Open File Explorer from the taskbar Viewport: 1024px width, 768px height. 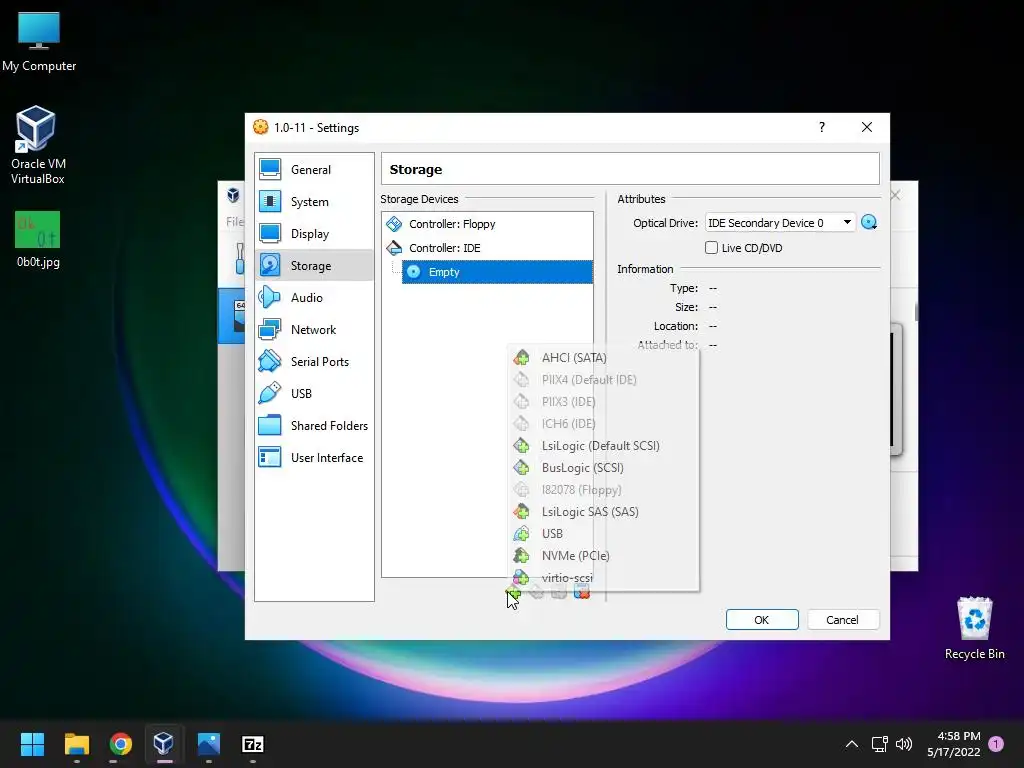coord(76,744)
